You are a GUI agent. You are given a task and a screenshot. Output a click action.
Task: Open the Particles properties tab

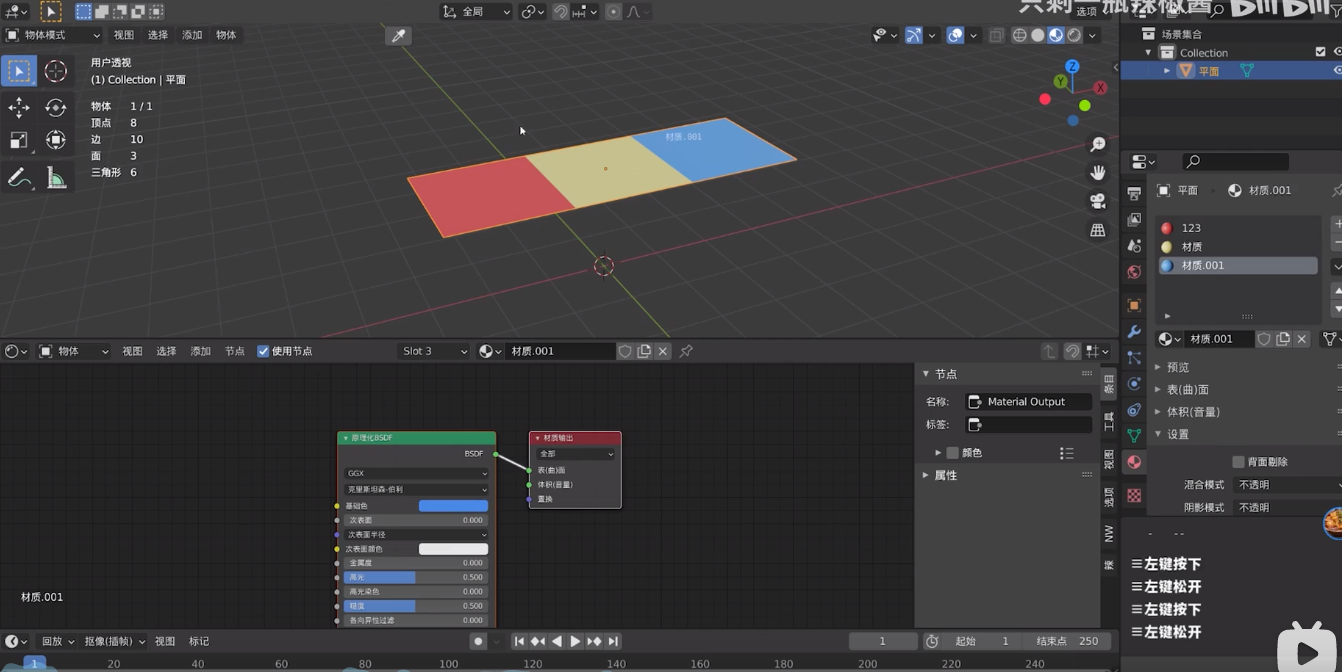1134,358
